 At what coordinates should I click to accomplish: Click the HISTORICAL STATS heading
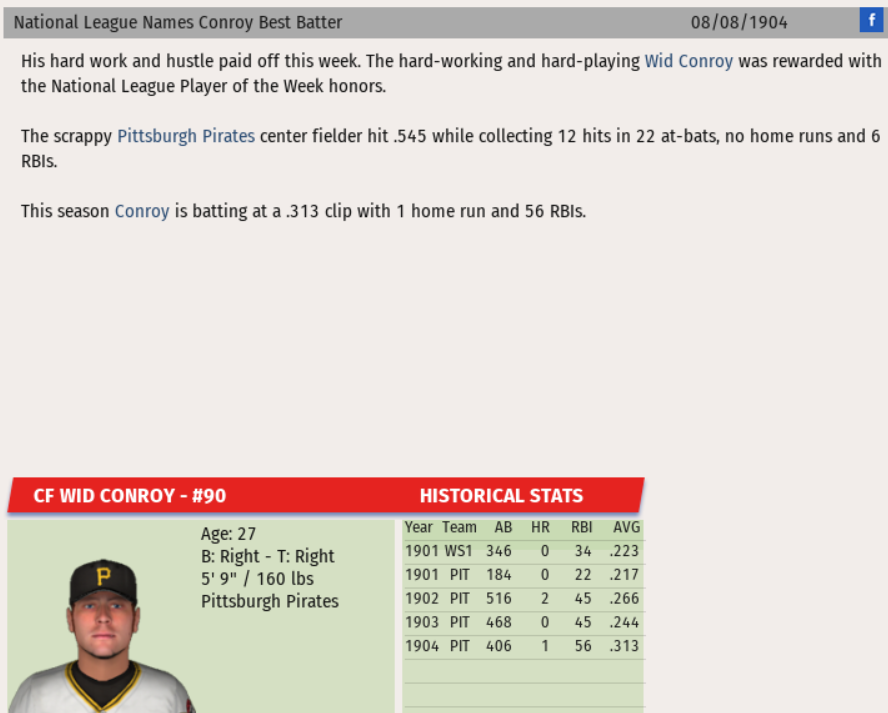501,496
